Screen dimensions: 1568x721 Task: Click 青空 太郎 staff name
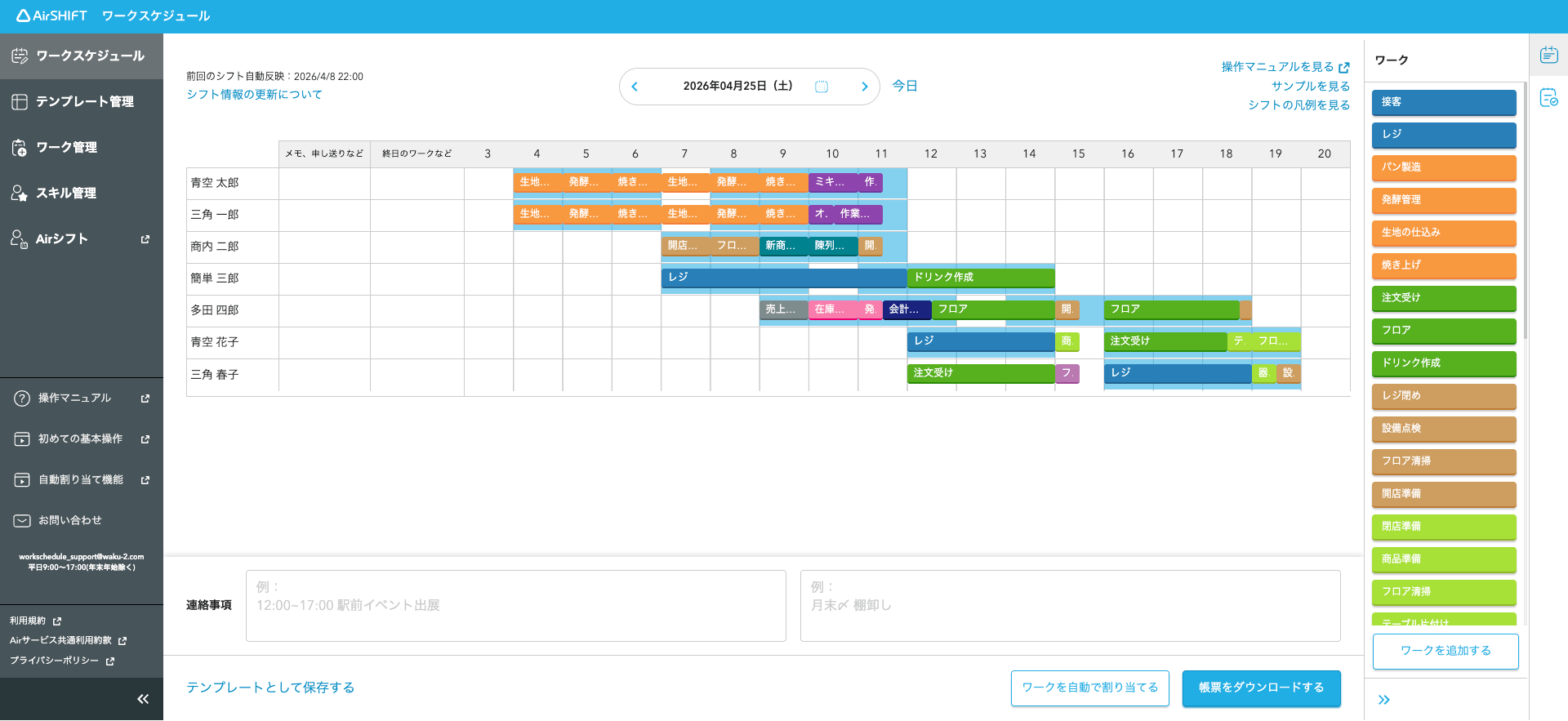coord(215,183)
